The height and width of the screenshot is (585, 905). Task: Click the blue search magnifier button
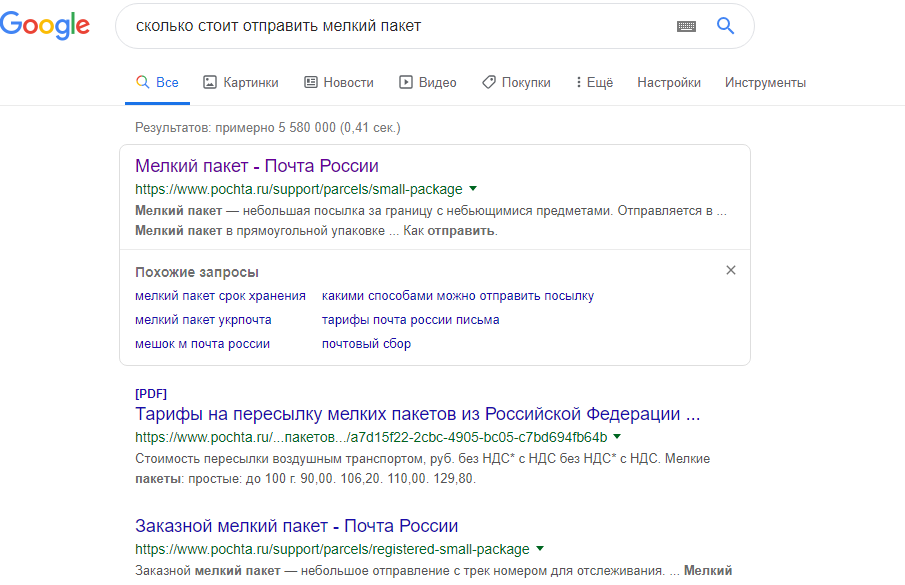726,25
